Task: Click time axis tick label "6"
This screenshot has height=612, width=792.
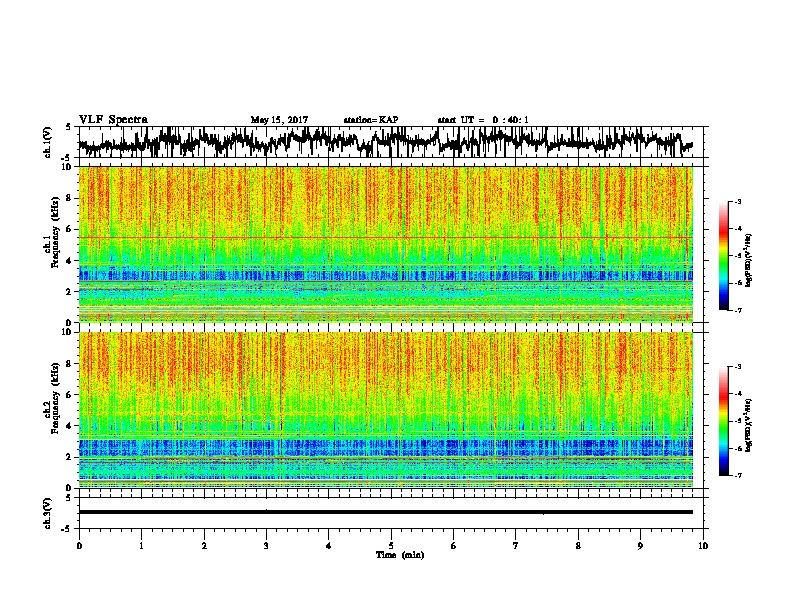Action: [x=454, y=546]
